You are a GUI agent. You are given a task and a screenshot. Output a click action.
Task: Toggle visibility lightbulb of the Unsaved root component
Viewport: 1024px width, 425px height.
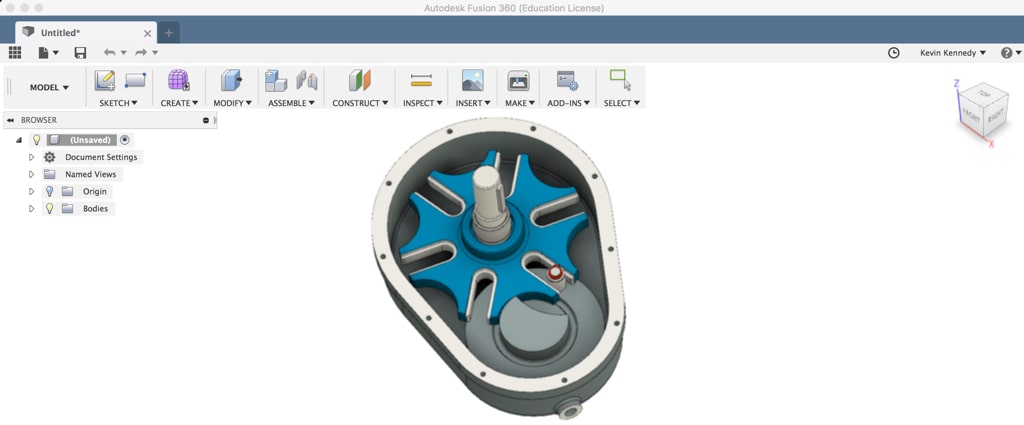tap(37, 140)
